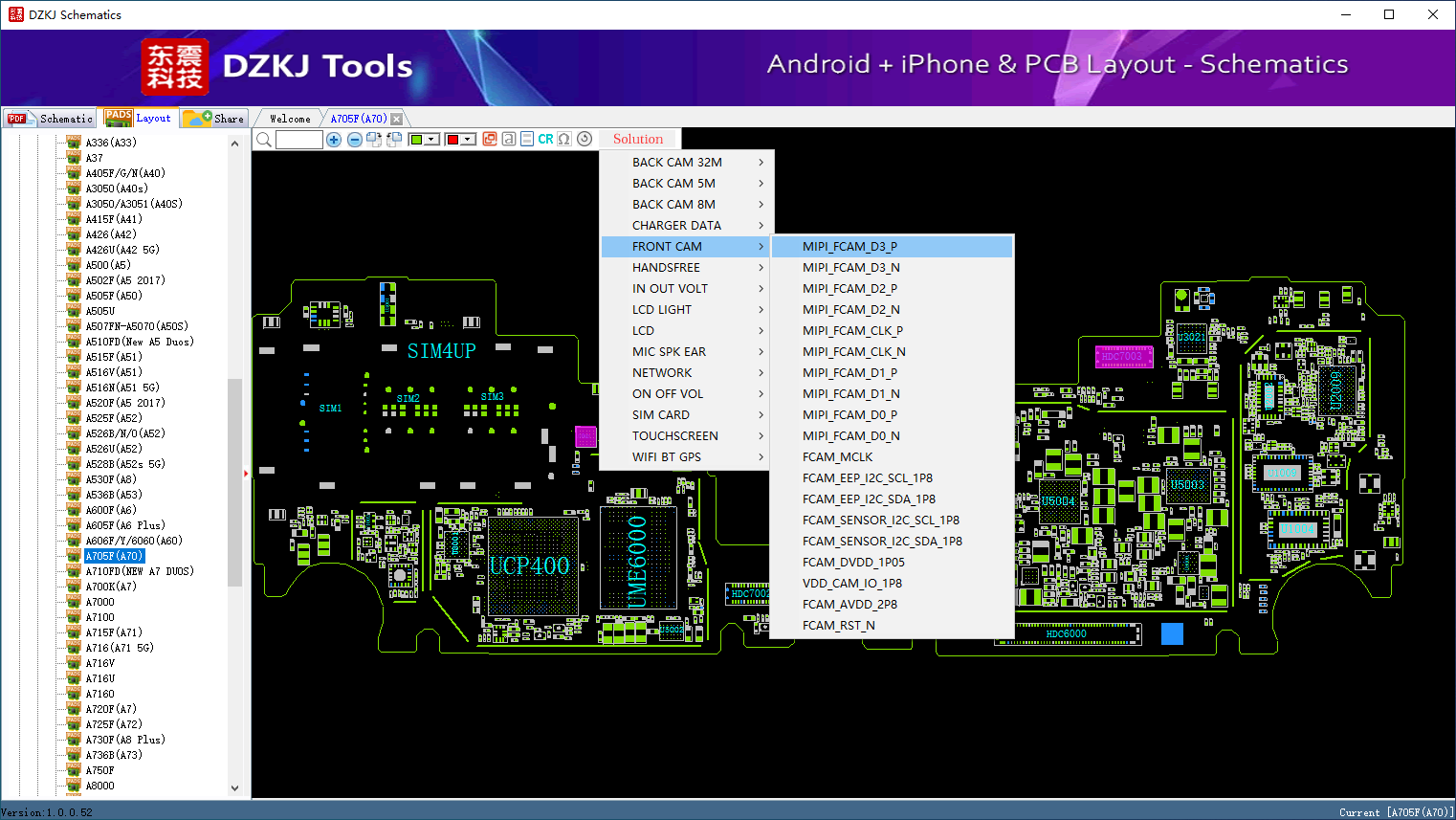Click the PADS icon beside A530F(A8)
Screen dimensions: 1456x820
[74, 479]
